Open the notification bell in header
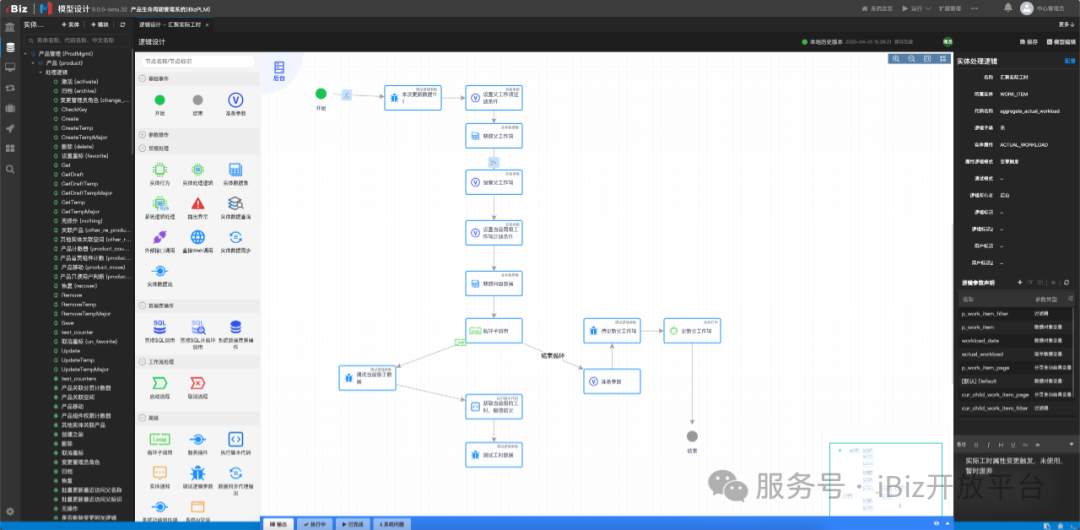 [1008, 8]
